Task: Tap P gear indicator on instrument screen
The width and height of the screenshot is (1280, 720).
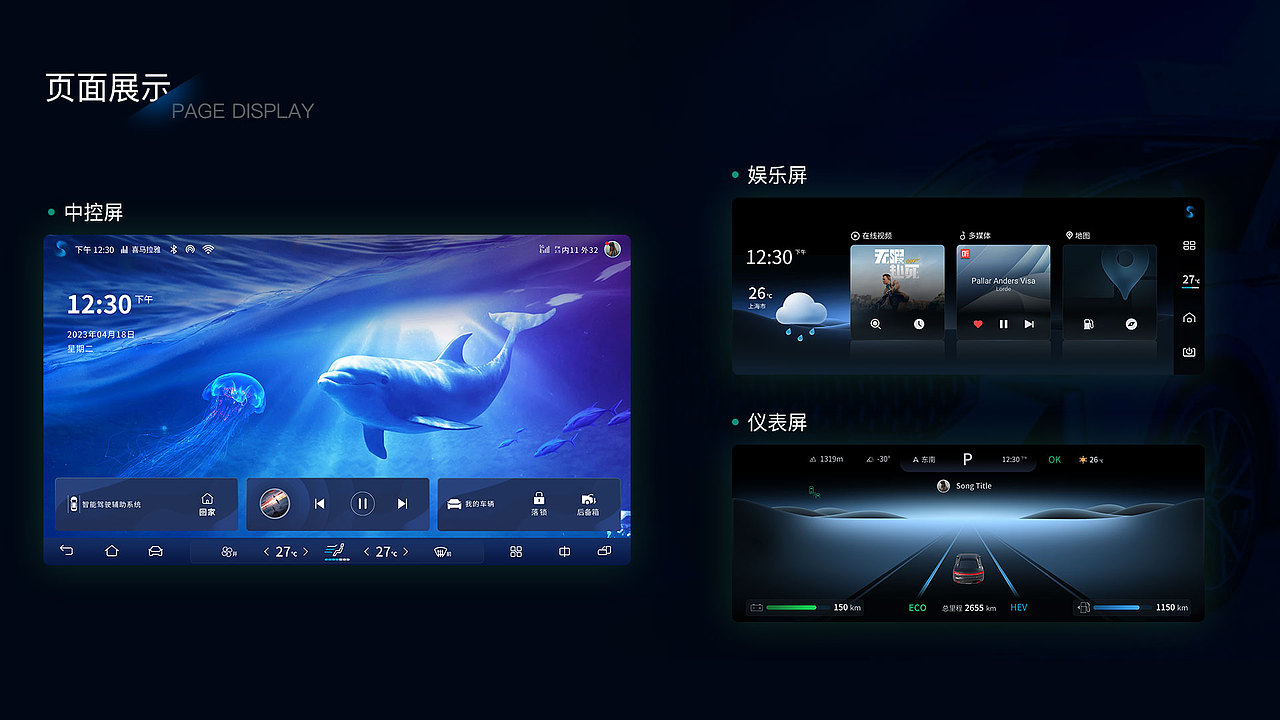Action: 967,459
